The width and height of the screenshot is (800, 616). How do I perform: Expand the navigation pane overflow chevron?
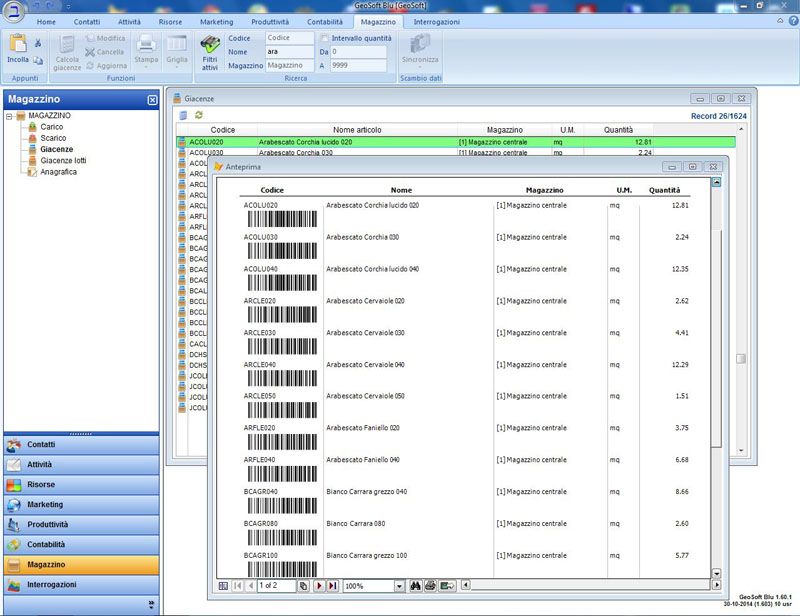pyautogui.click(x=152, y=604)
